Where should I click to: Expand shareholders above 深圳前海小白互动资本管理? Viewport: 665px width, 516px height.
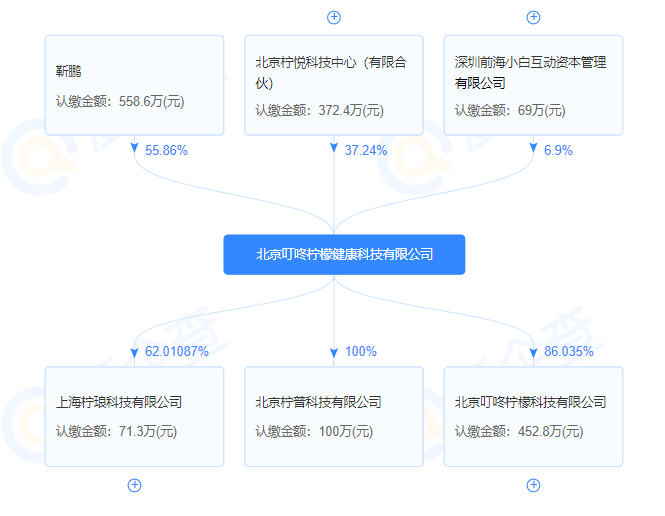[533, 17]
